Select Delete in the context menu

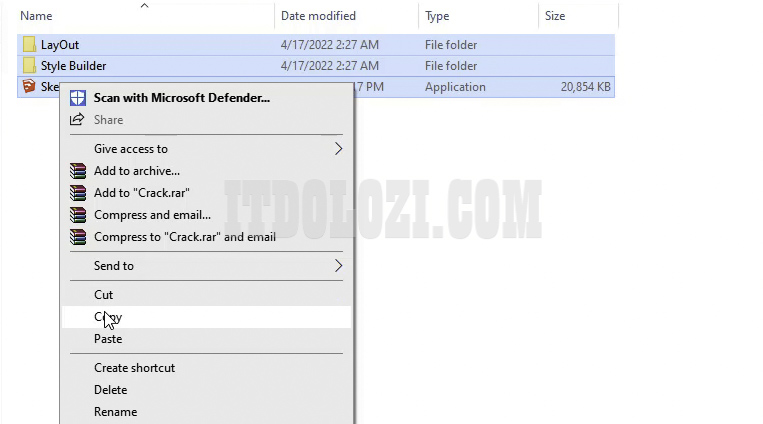pos(110,390)
